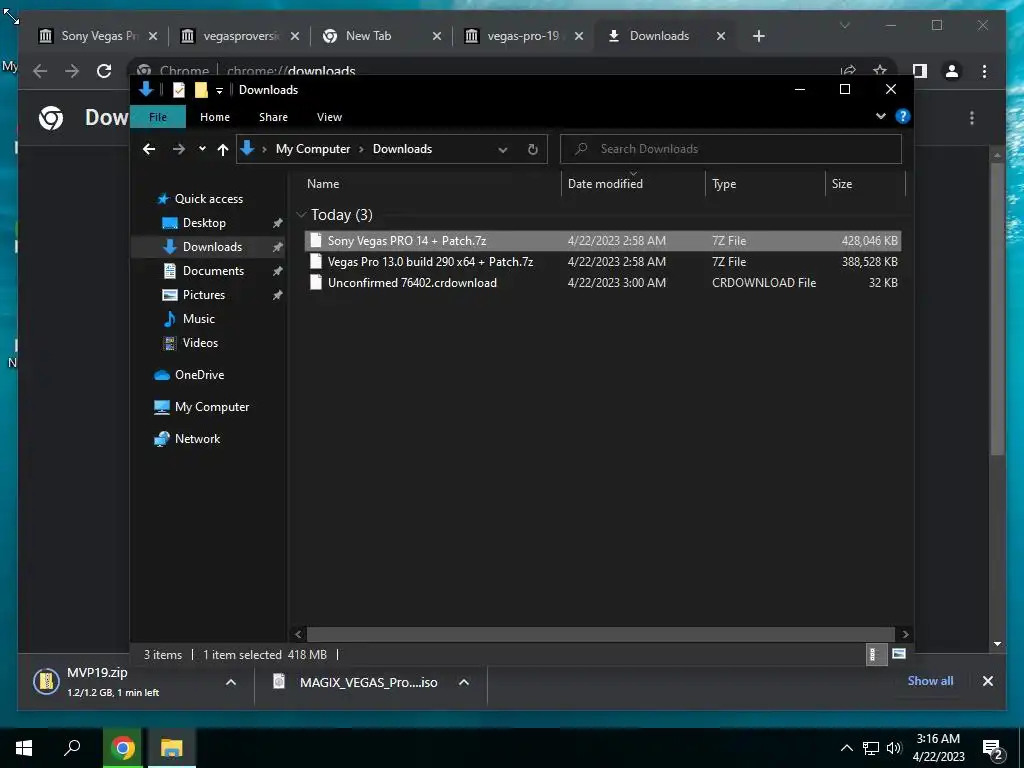Open the Windows Start menu
The image size is (1024, 768).
[x=24, y=748]
